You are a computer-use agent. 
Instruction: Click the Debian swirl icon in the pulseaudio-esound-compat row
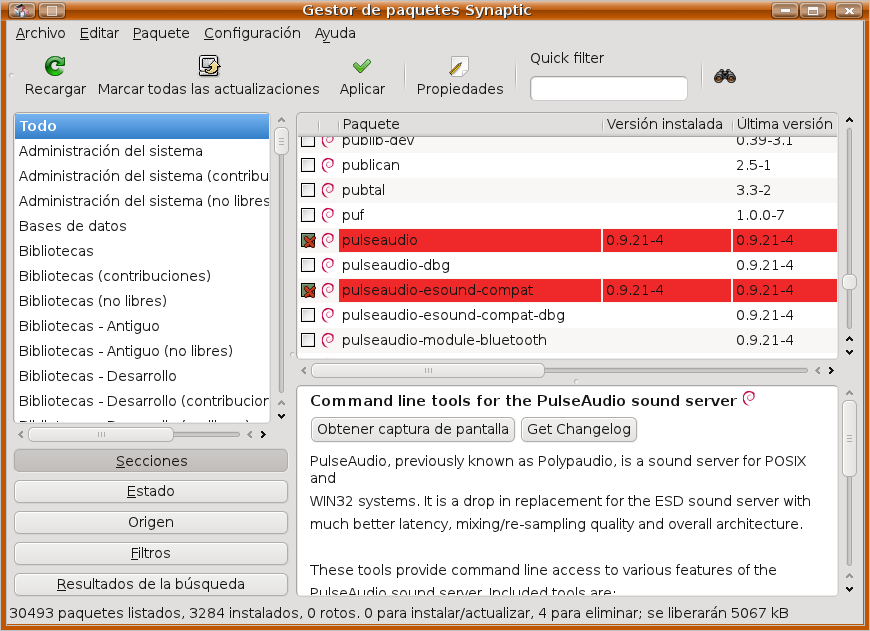(328, 290)
